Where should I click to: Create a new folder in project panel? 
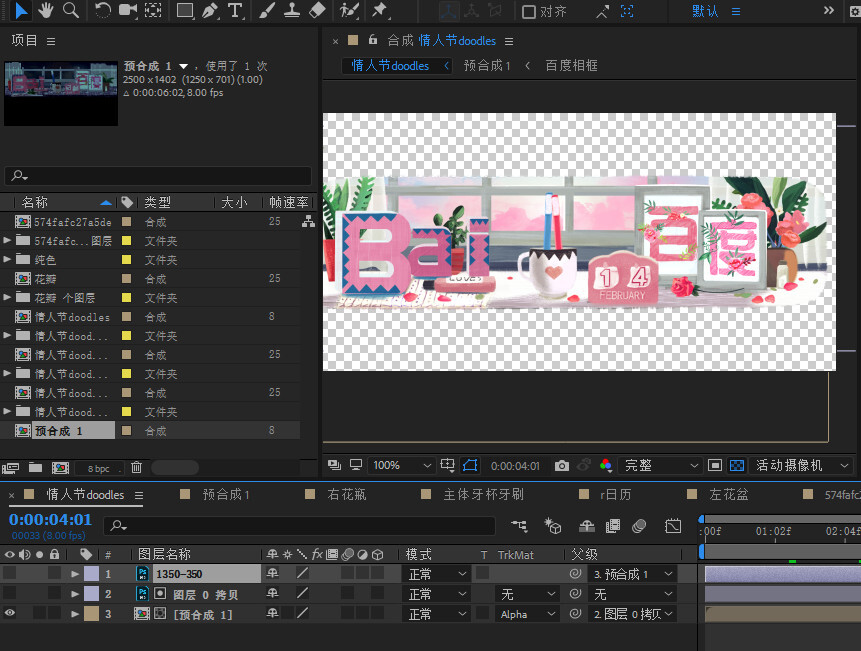pos(35,468)
